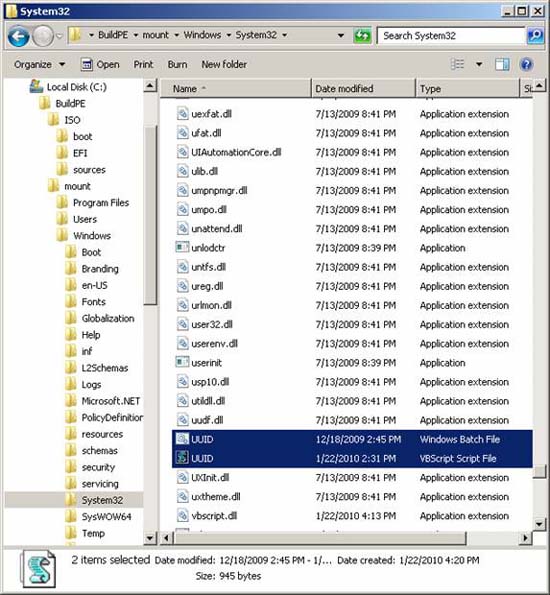Select the unlodctr application icon
The width and height of the screenshot is (550, 595).
(x=182, y=247)
